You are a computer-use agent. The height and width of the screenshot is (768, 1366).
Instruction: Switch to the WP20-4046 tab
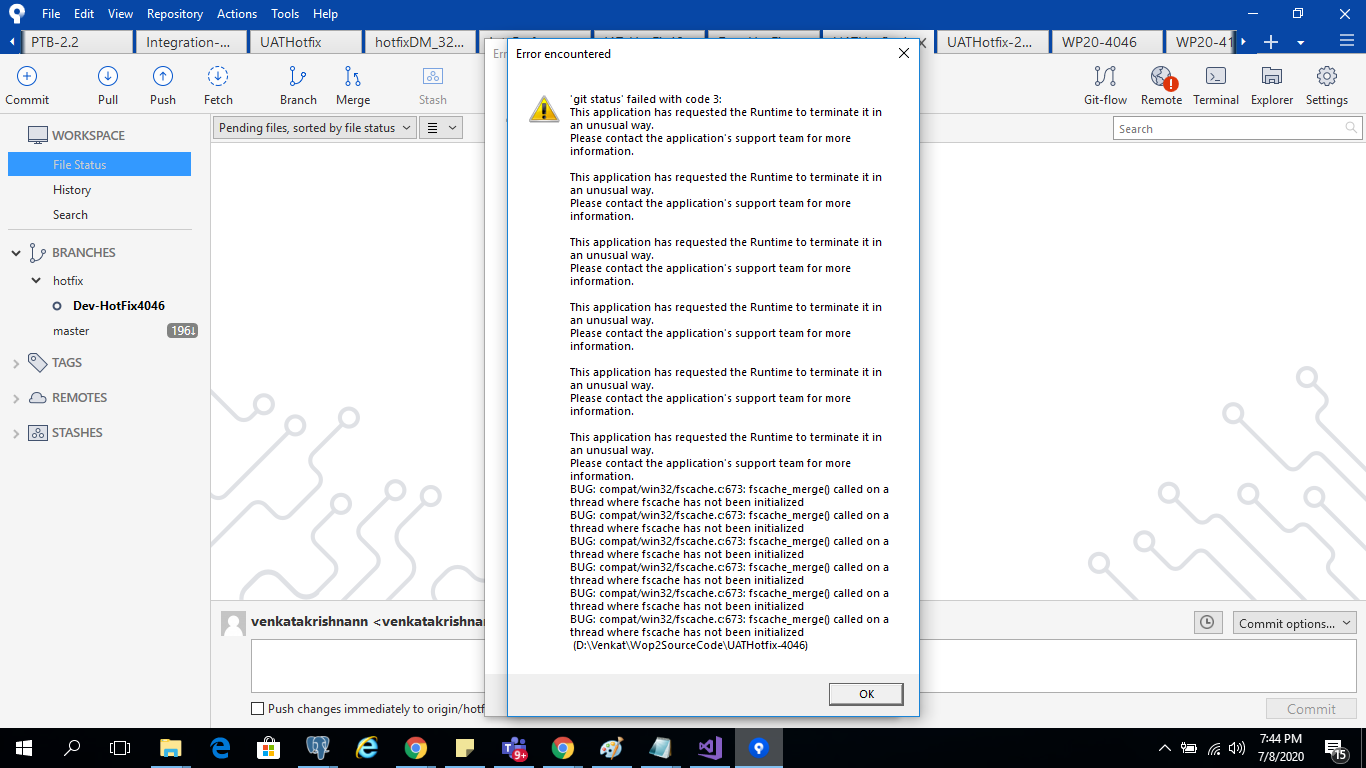(x=1107, y=42)
